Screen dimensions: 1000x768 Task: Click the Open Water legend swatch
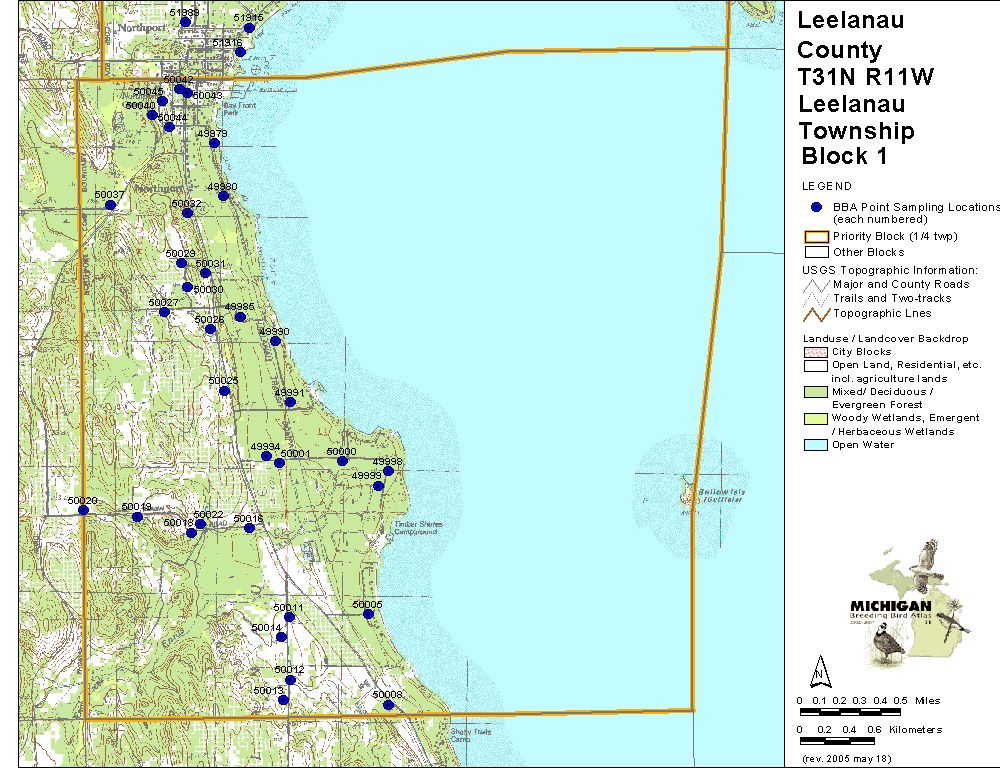tap(816, 445)
